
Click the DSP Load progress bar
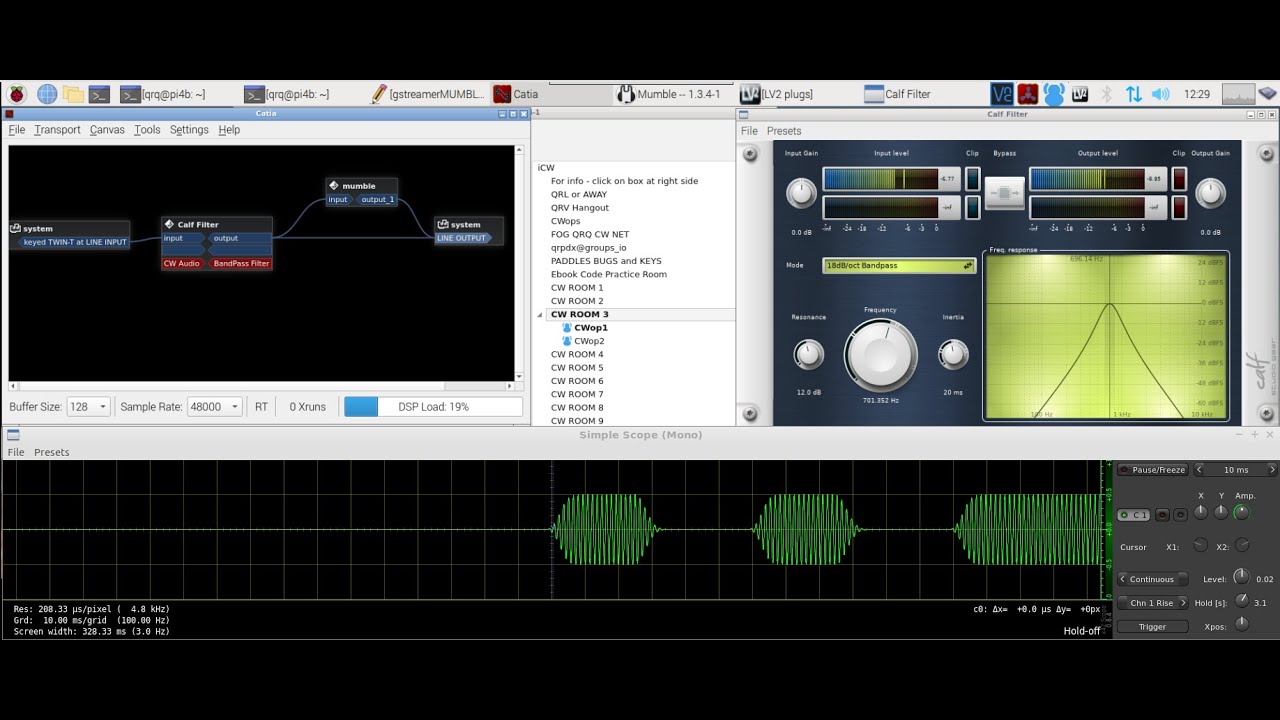(433, 407)
